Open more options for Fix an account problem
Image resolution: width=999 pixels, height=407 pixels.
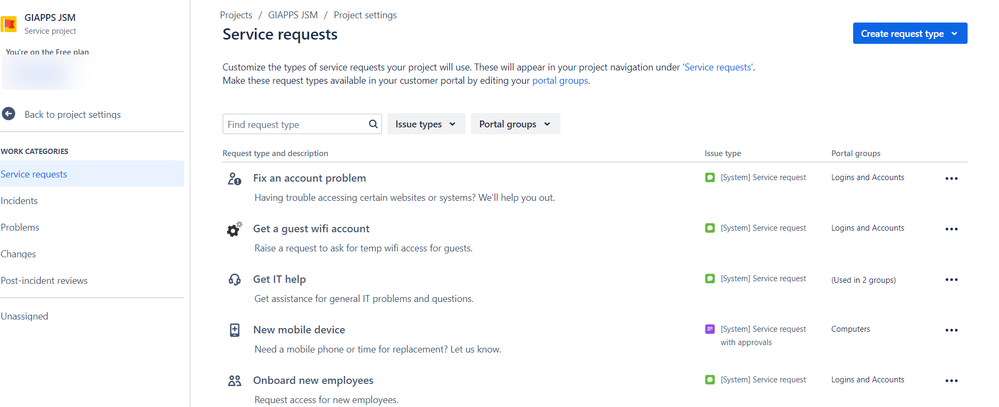pos(951,179)
